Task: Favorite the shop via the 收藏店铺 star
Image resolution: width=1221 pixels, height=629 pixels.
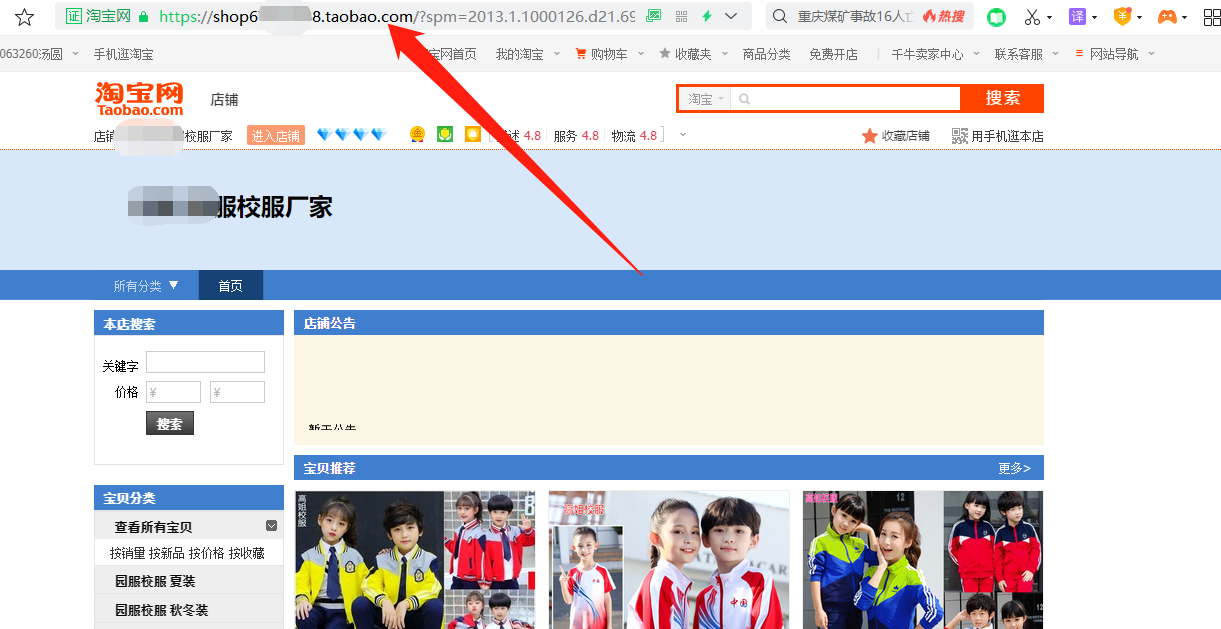Action: pyautogui.click(x=869, y=135)
